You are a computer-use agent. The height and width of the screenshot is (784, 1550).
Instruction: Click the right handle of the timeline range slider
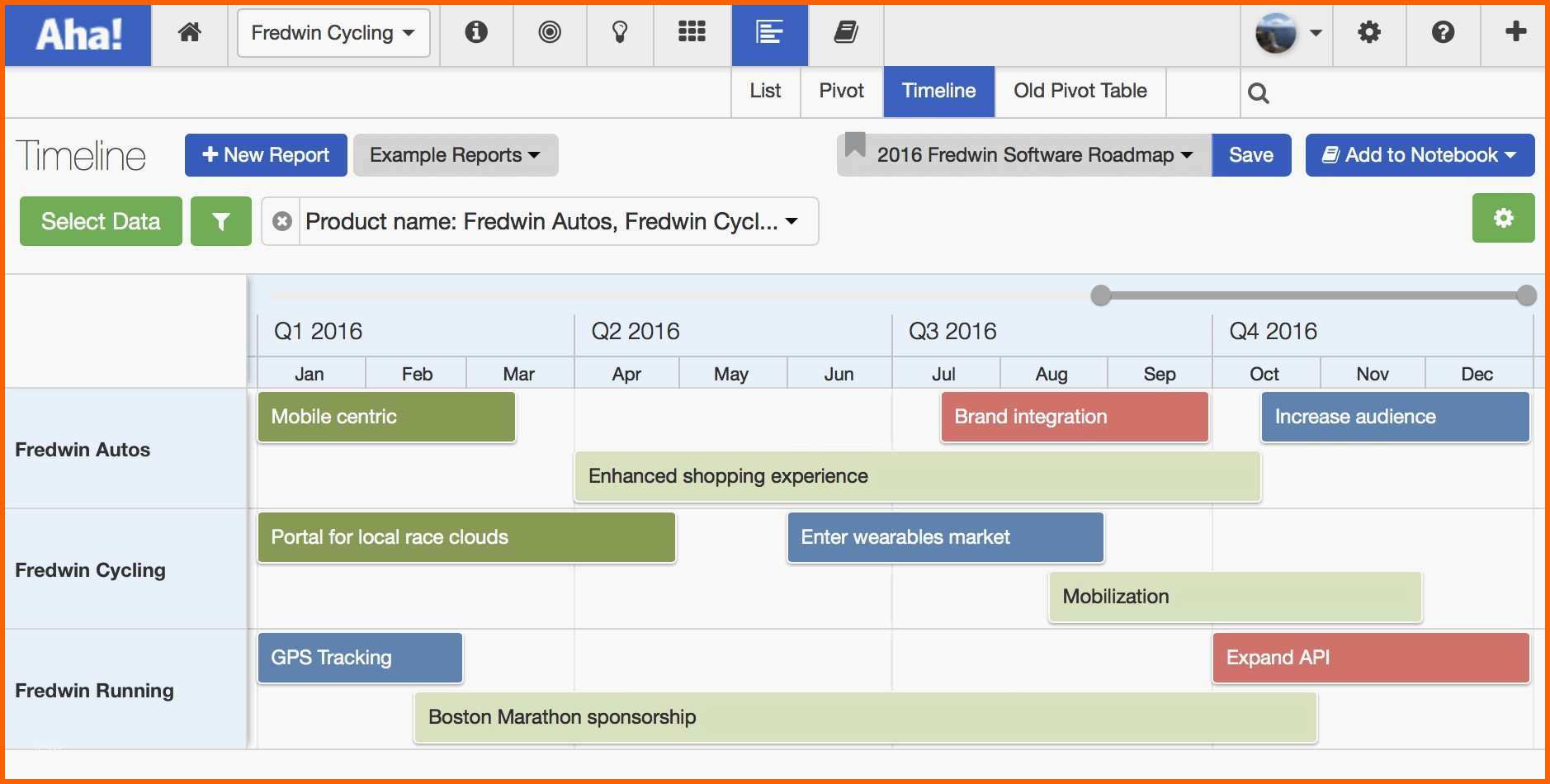coord(1527,295)
